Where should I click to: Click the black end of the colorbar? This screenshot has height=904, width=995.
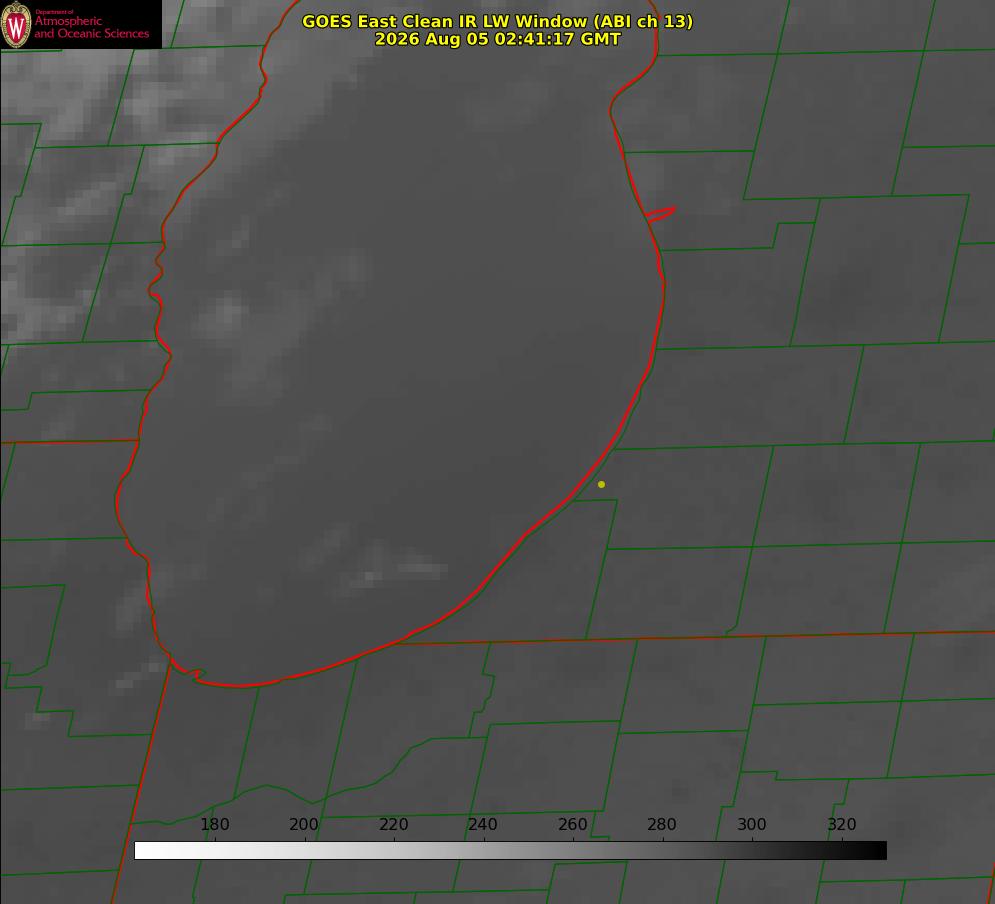[878, 851]
